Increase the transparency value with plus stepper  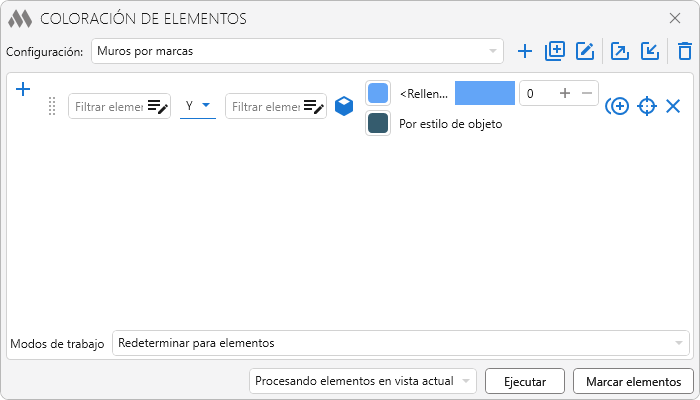click(565, 93)
